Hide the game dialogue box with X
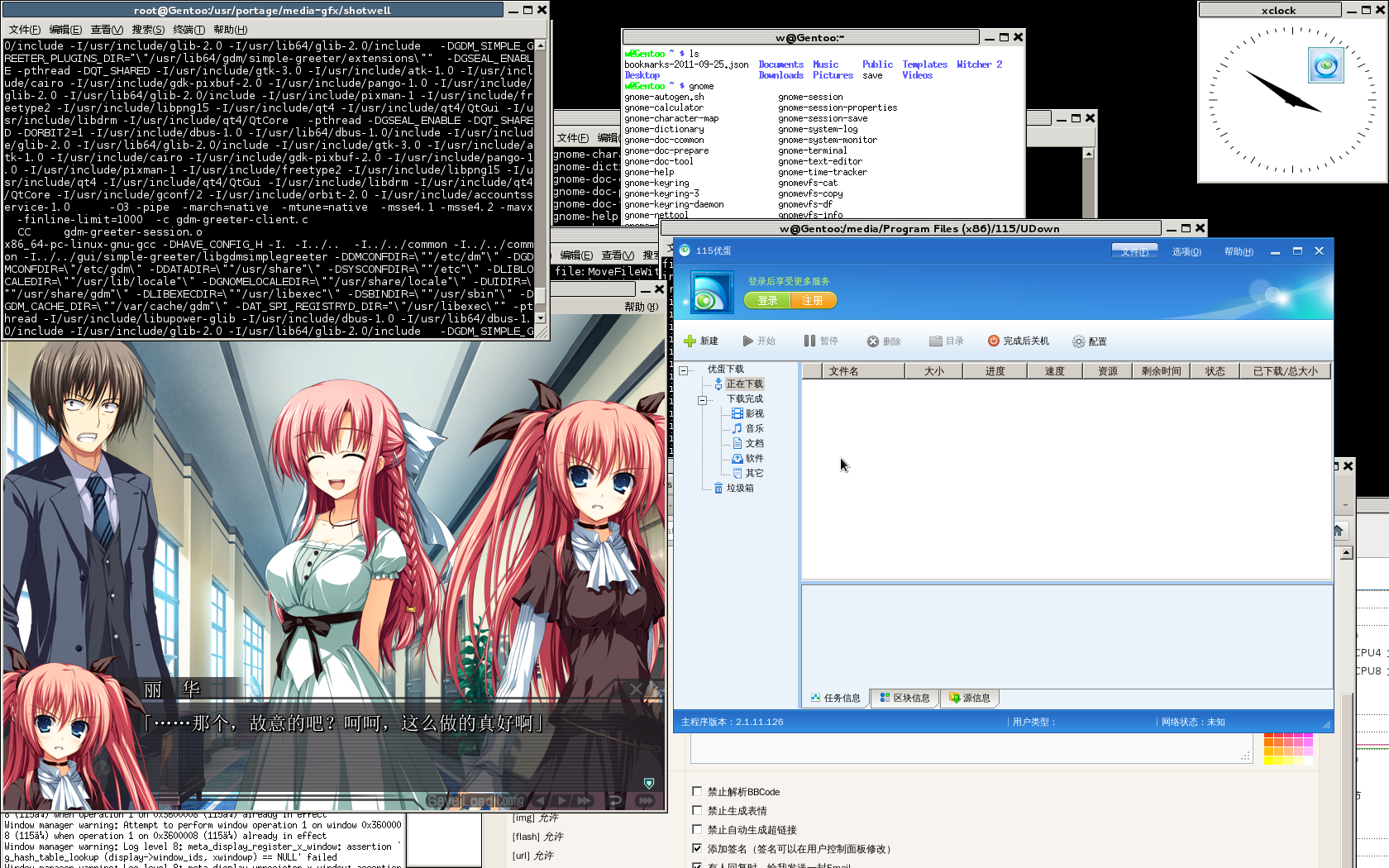 pyautogui.click(x=636, y=689)
